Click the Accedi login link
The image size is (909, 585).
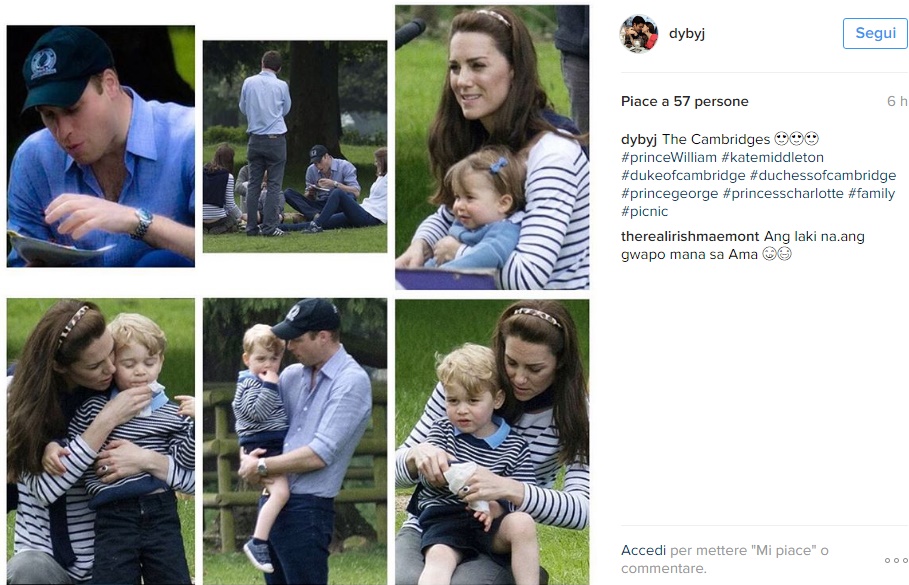643,550
